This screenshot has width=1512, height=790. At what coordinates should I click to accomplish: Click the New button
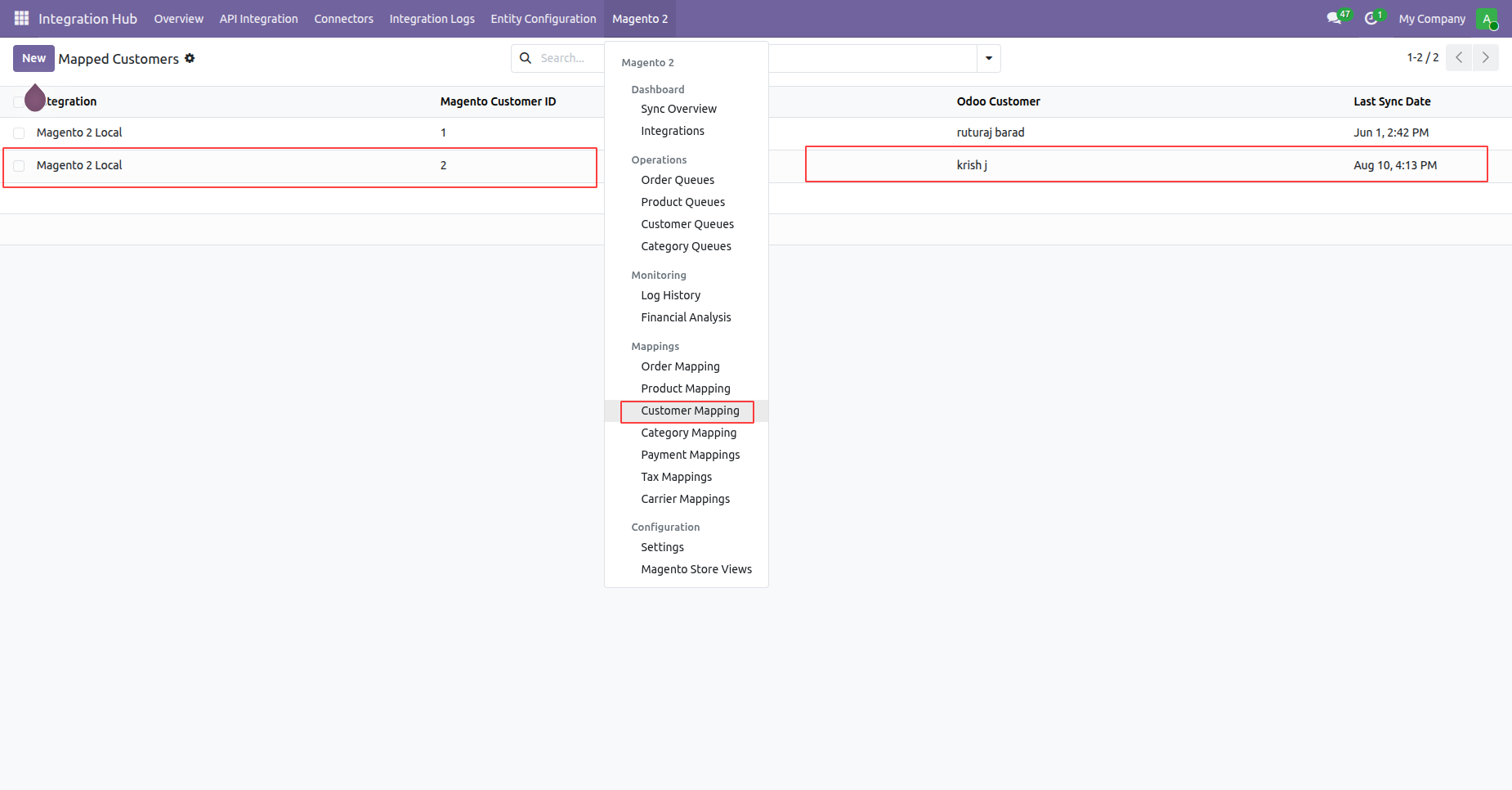[34, 58]
